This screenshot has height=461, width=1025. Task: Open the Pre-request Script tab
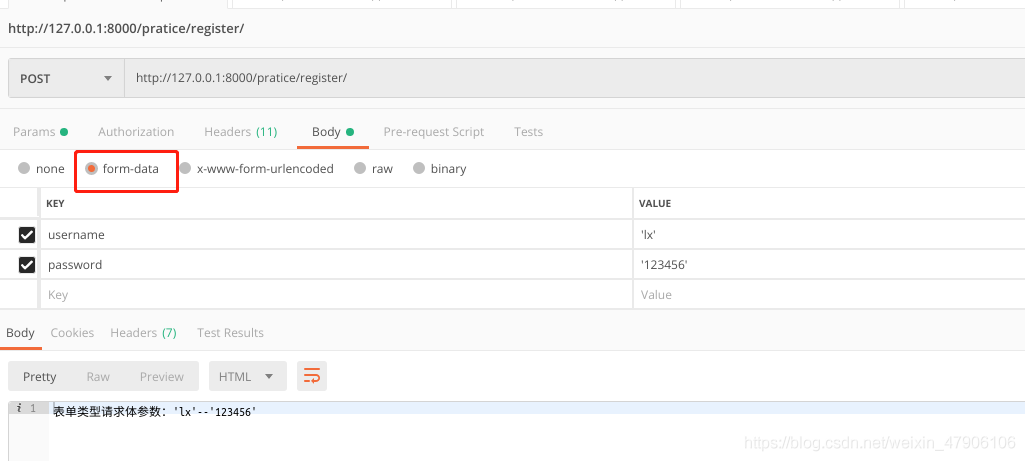click(434, 132)
